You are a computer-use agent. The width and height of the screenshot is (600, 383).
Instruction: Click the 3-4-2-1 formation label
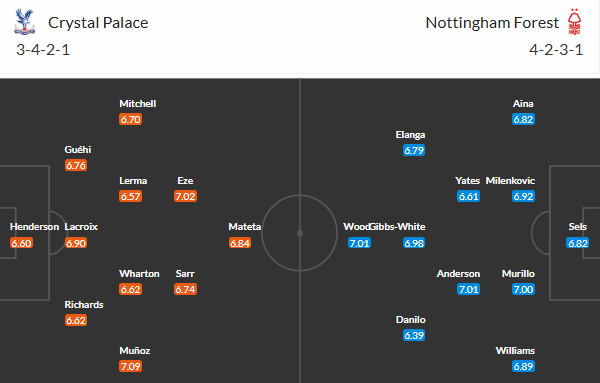43,50
